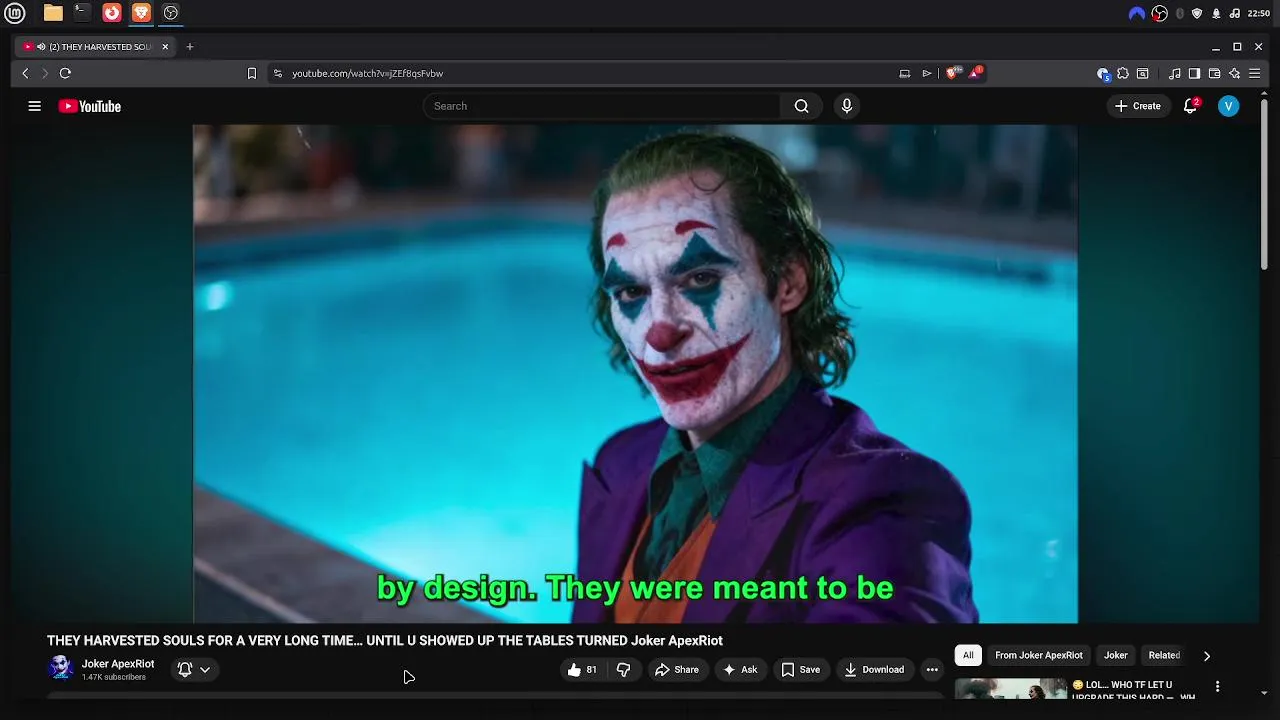Click the panel clock showing 22:50
Viewport: 1280px width, 720px height.
click(x=1259, y=13)
